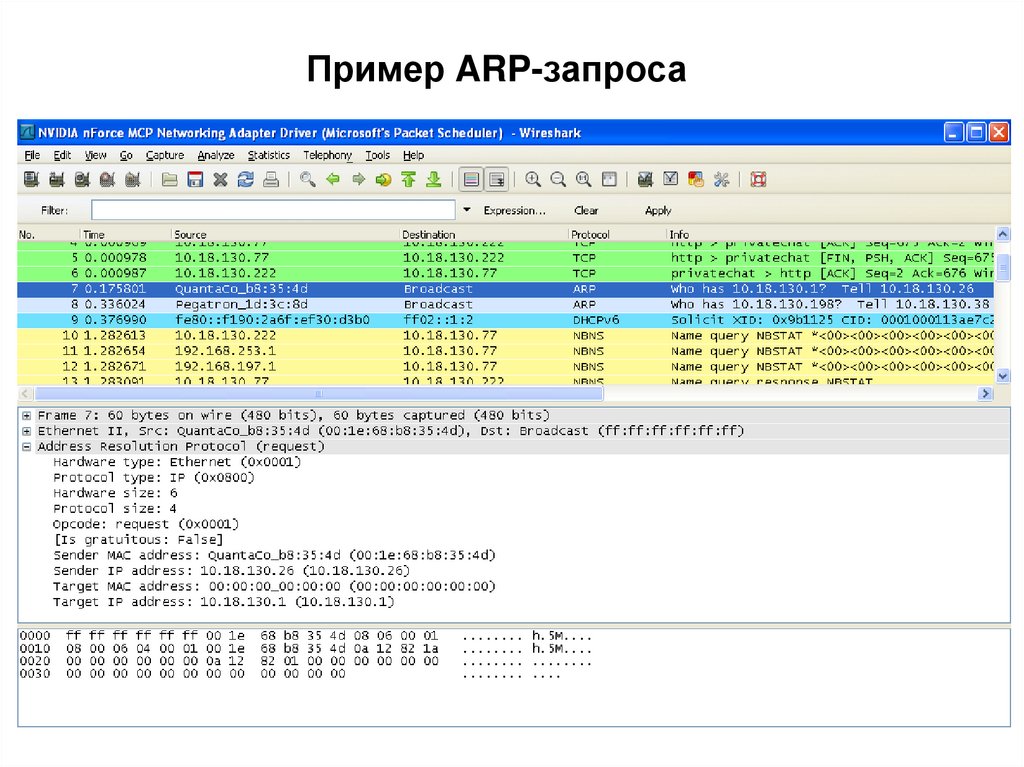Viewport: 1024px width, 767px height.
Task: Save the capture file with floppy icon
Action: (x=195, y=180)
